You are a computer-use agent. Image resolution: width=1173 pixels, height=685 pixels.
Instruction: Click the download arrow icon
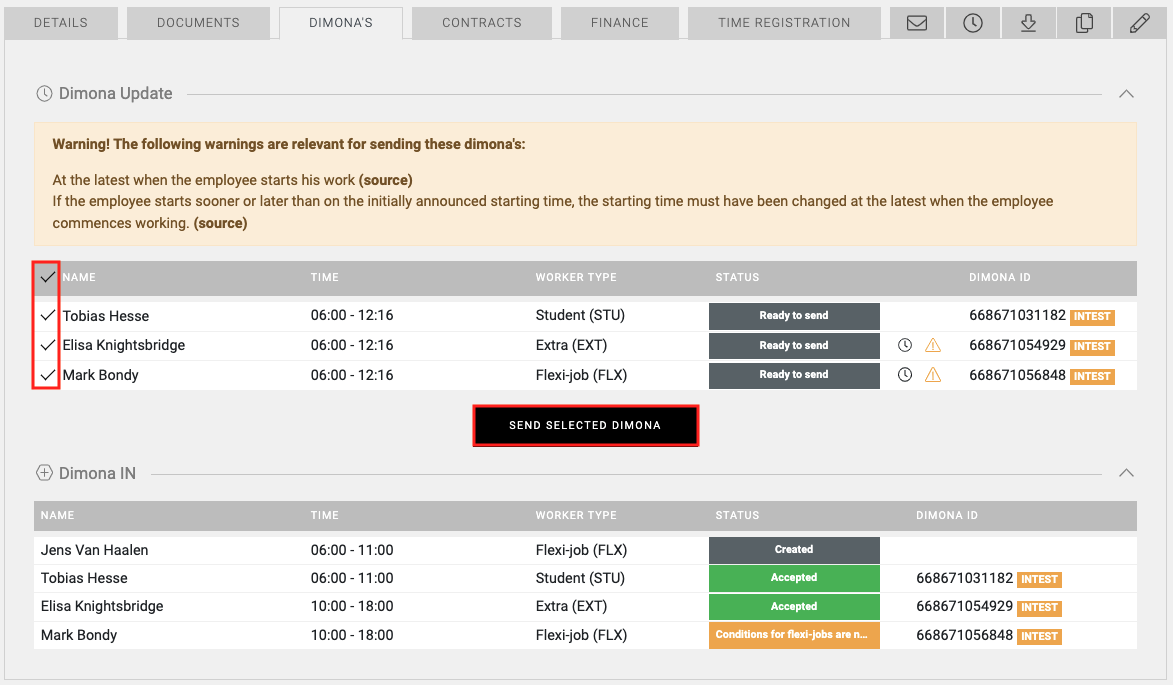(1028, 23)
